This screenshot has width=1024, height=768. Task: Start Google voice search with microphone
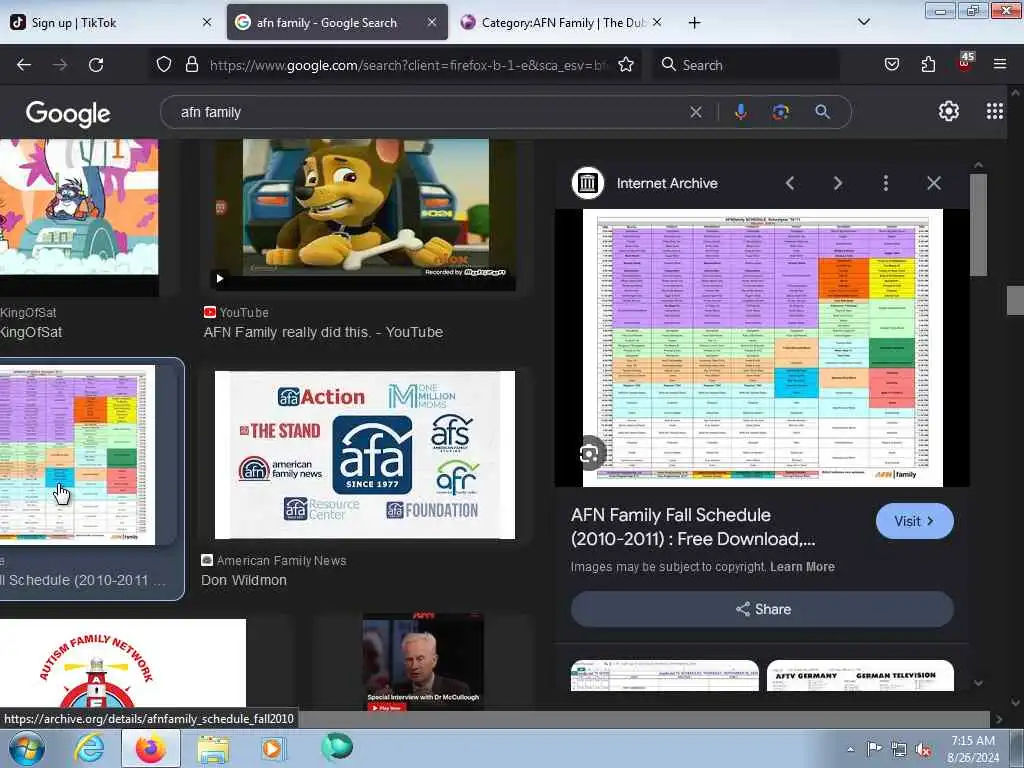(x=741, y=112)
